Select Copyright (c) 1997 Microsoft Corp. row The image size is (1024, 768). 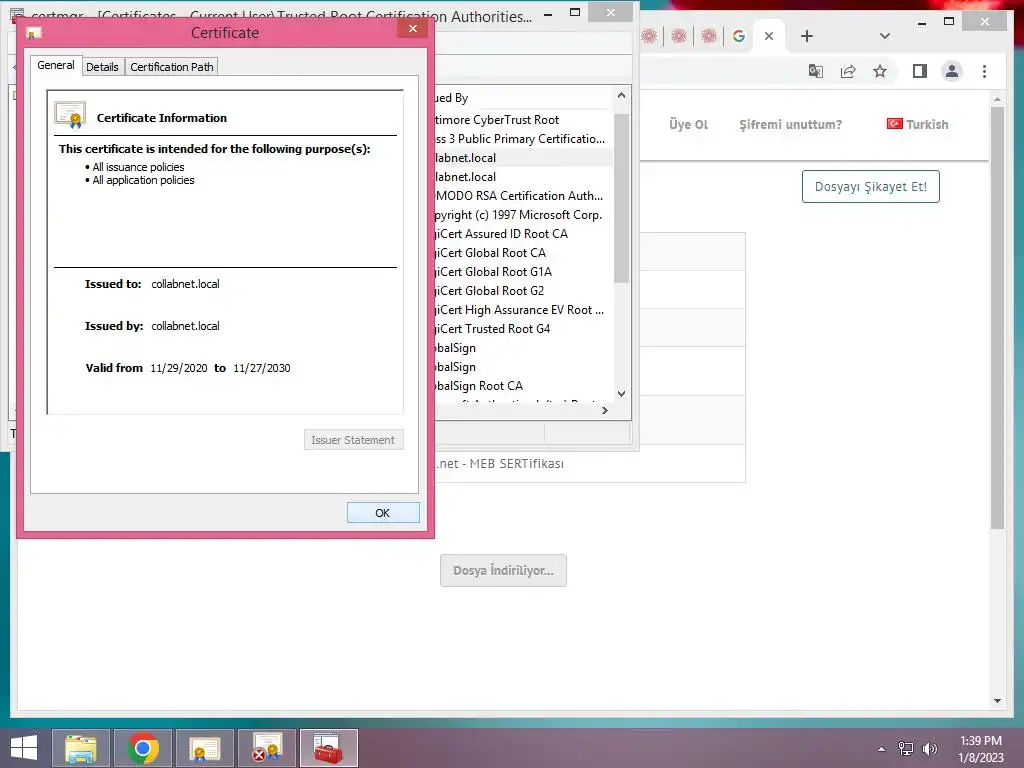click(x=524, y=215)
